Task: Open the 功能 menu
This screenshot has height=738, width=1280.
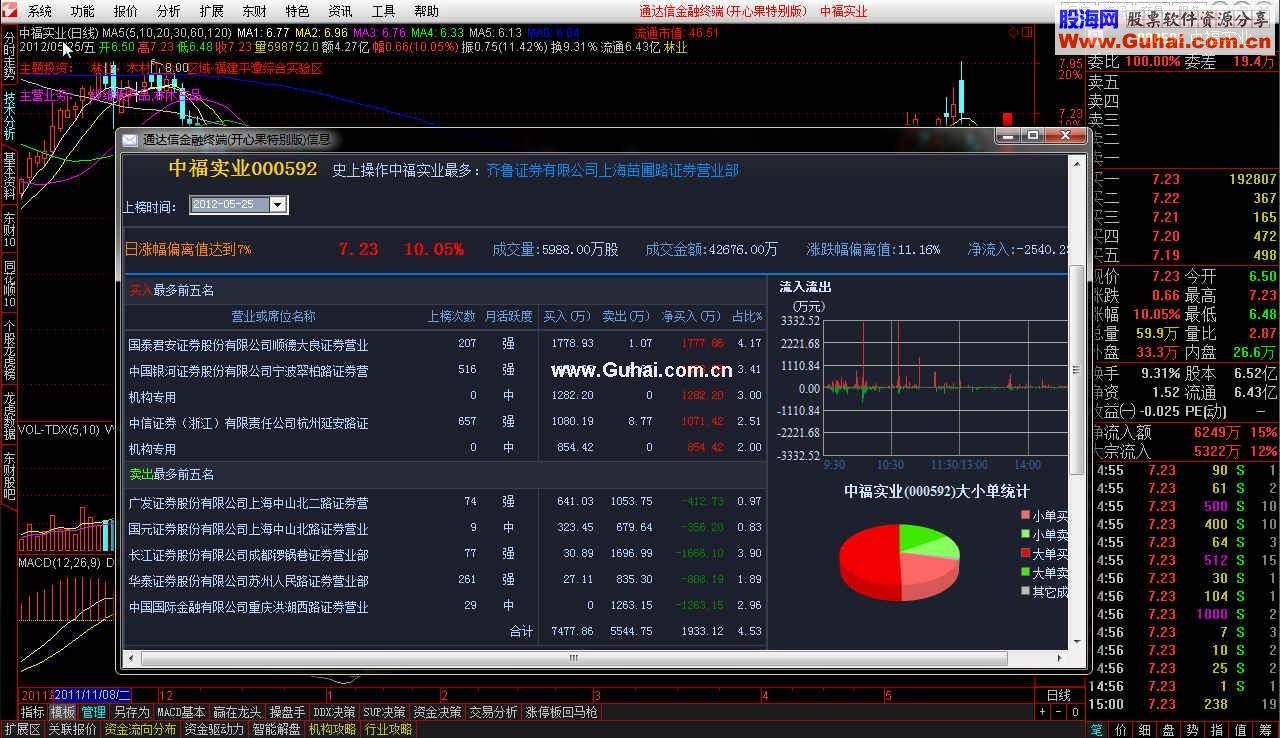Action: (83, 11)
